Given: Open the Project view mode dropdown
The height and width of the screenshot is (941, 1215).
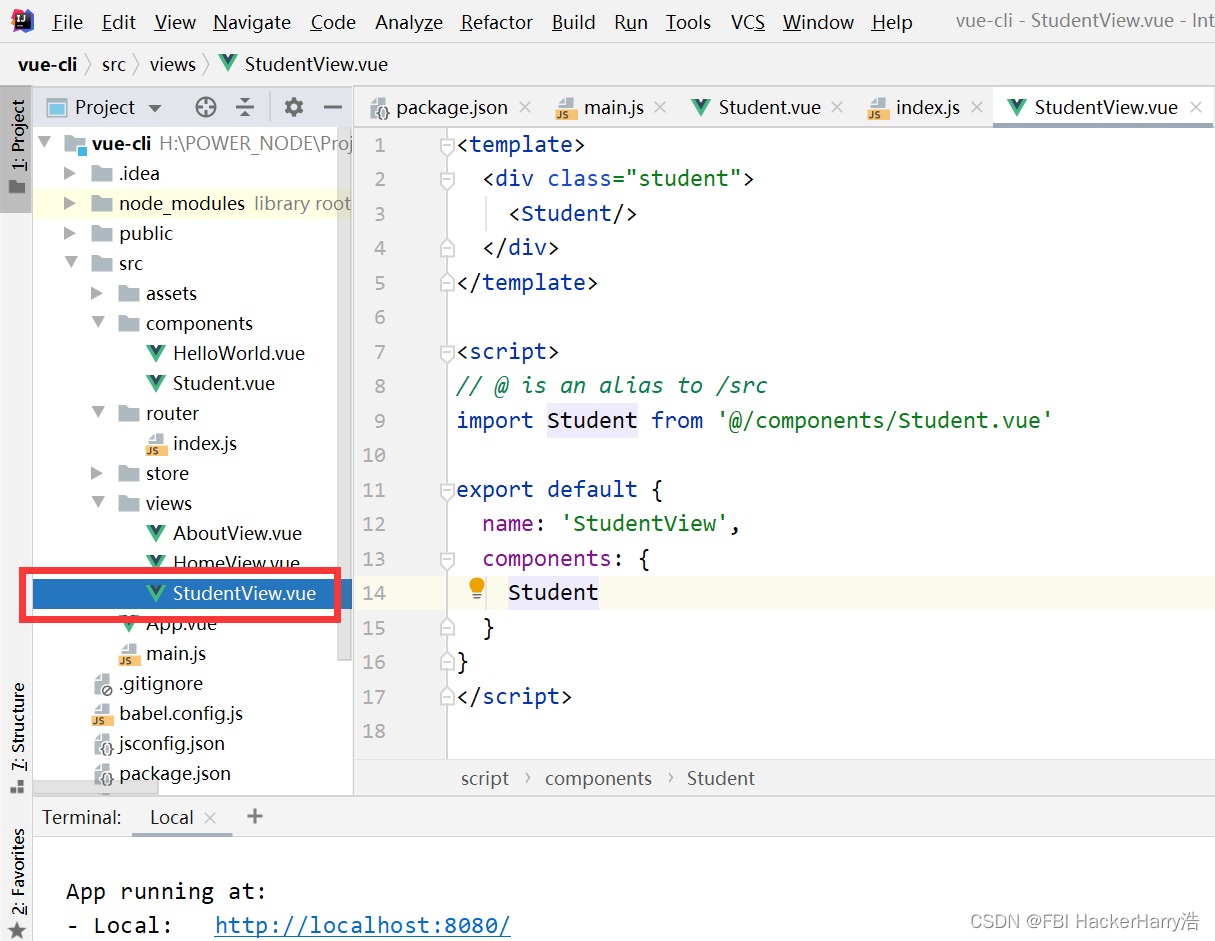Looking at the screenshot, I should (x=155, y=107).
